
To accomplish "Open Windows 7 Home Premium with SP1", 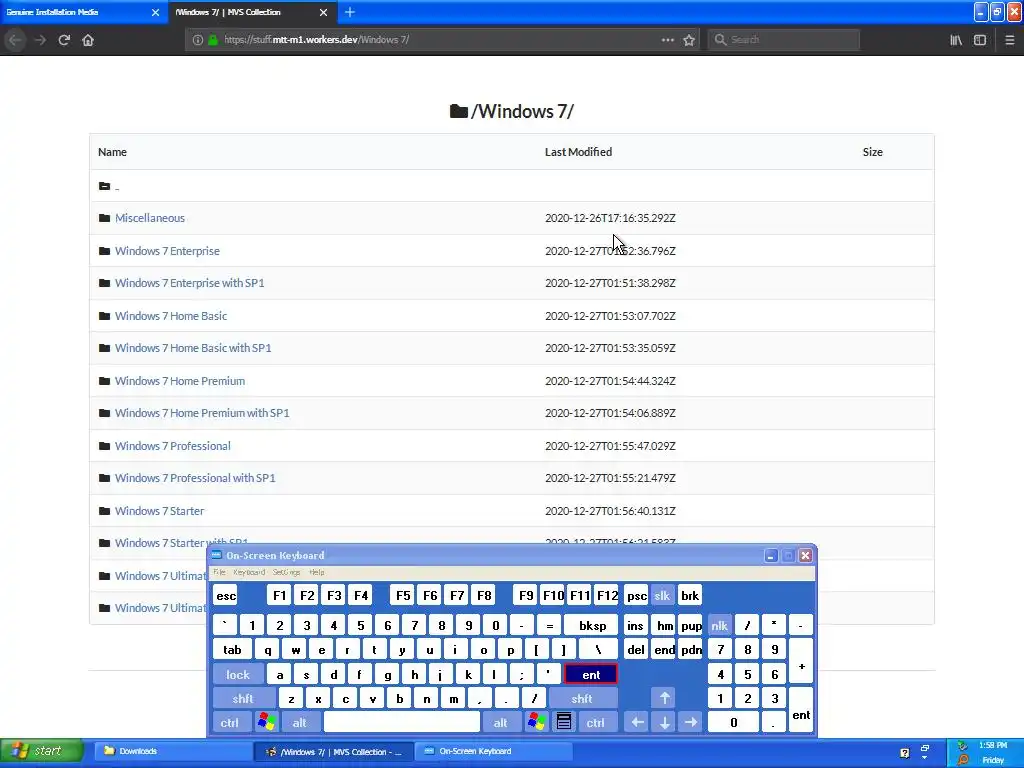I will 202,413.
